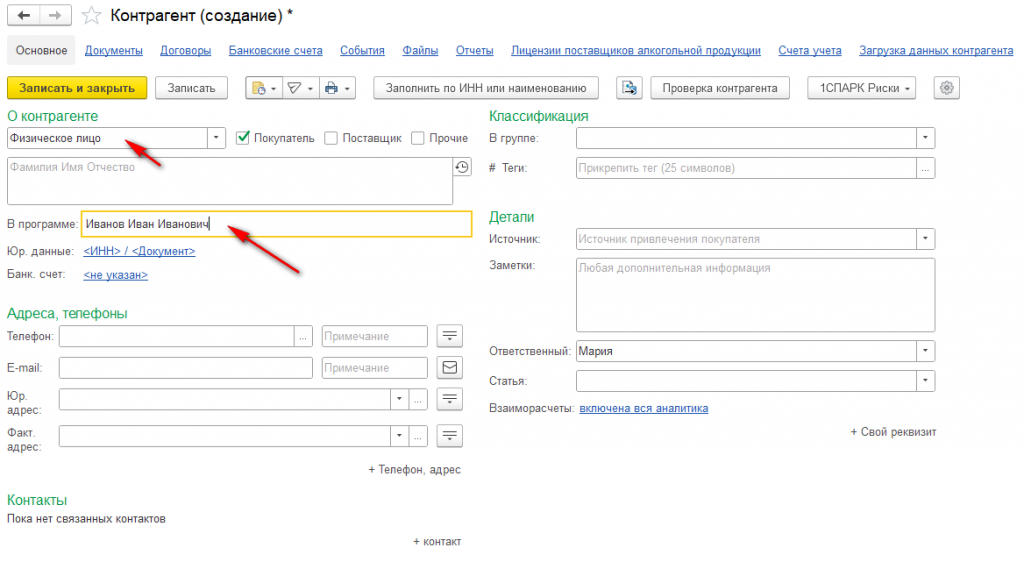The image size is (1024, 569).
Task: Click the Примечание field beside Телефон
Action: (x=375, y=336)
